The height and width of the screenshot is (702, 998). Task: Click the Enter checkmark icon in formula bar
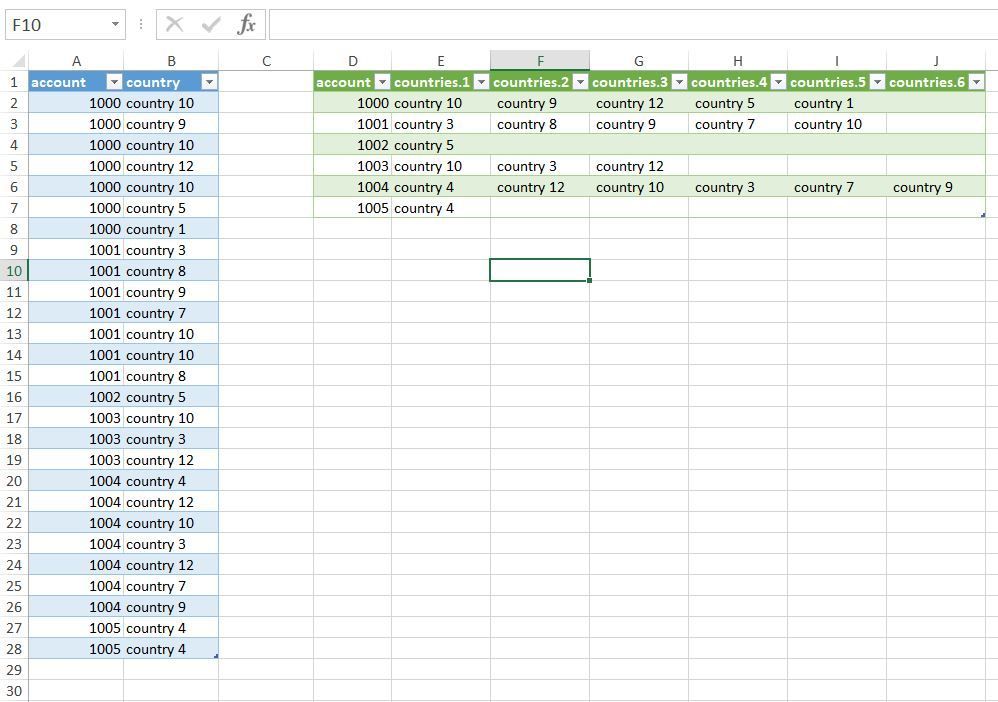[211, 25]
